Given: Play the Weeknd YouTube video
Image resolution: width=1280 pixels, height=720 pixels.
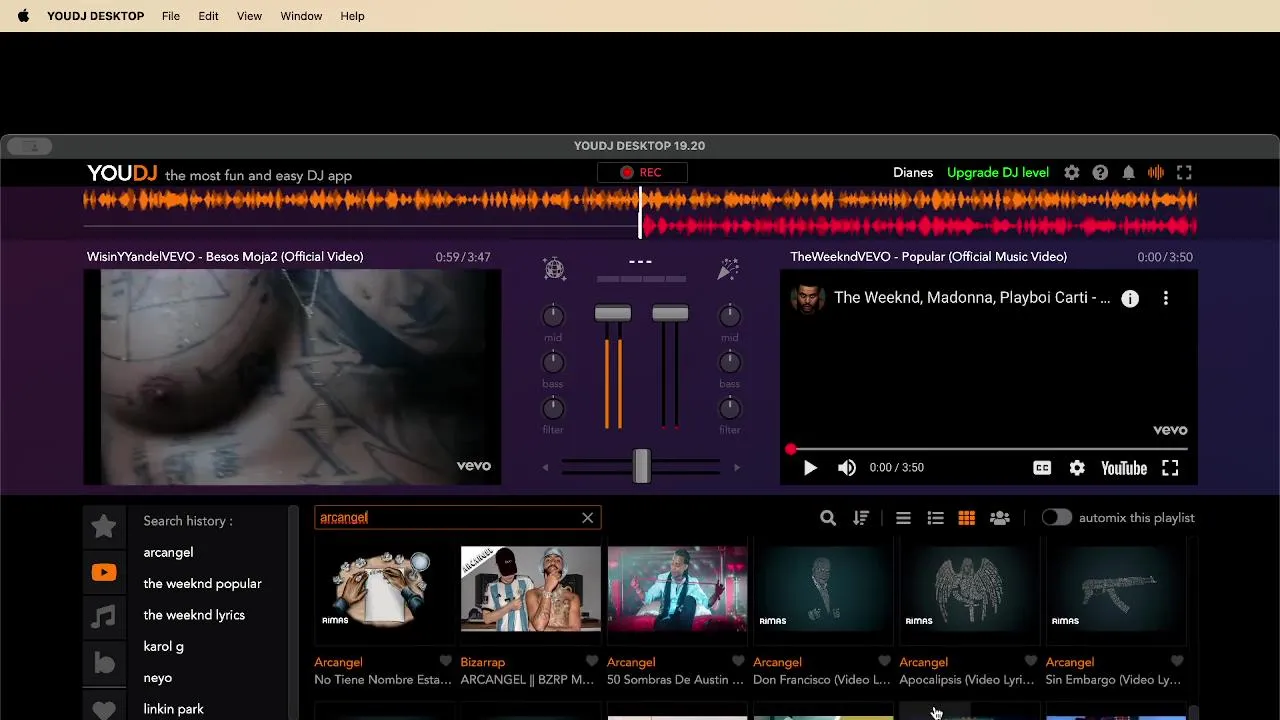Looking at the screenshot, I should 810,468.
